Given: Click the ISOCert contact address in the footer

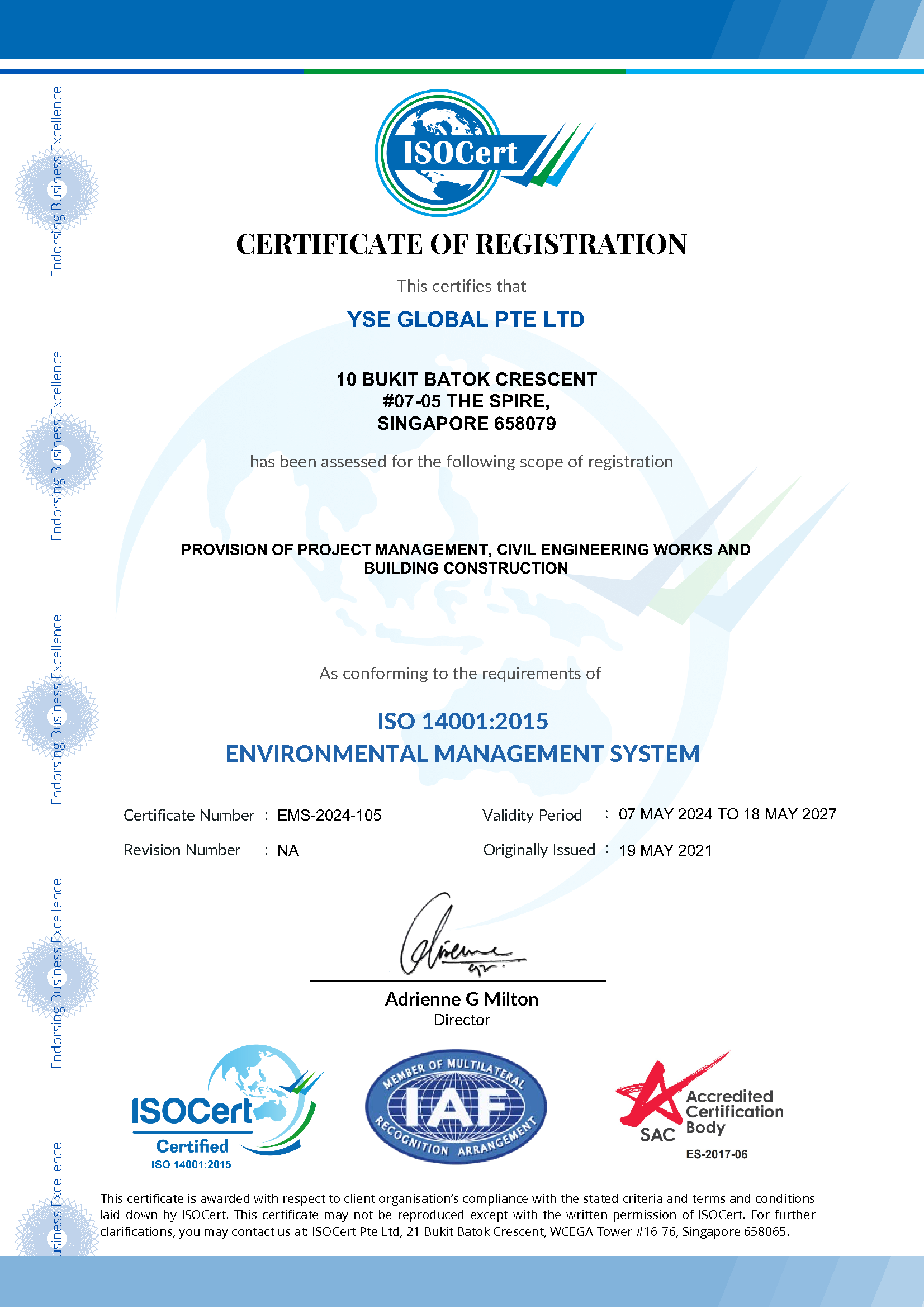Looking at the screenshot, I should (550, 1232).
